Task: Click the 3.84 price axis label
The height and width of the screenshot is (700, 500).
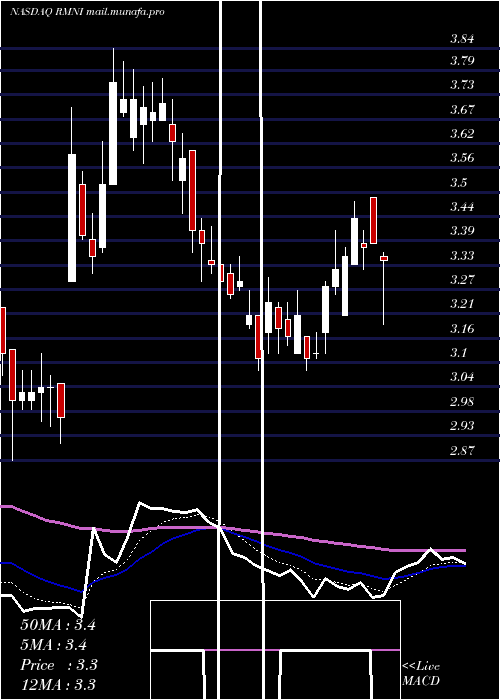Action: (462, 39)
